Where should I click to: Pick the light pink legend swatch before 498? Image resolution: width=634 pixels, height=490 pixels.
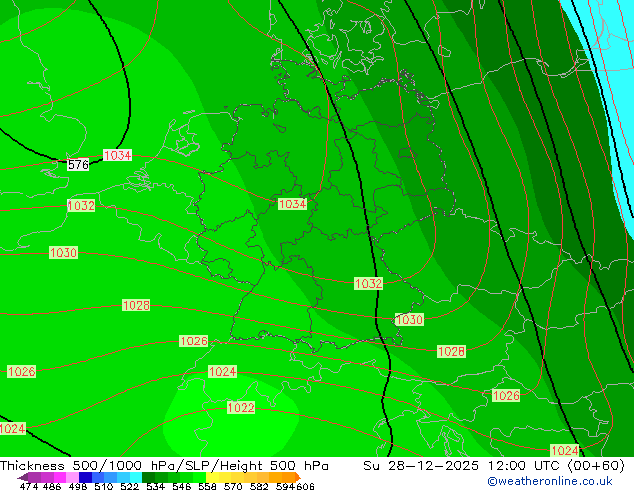click(72, 477)
